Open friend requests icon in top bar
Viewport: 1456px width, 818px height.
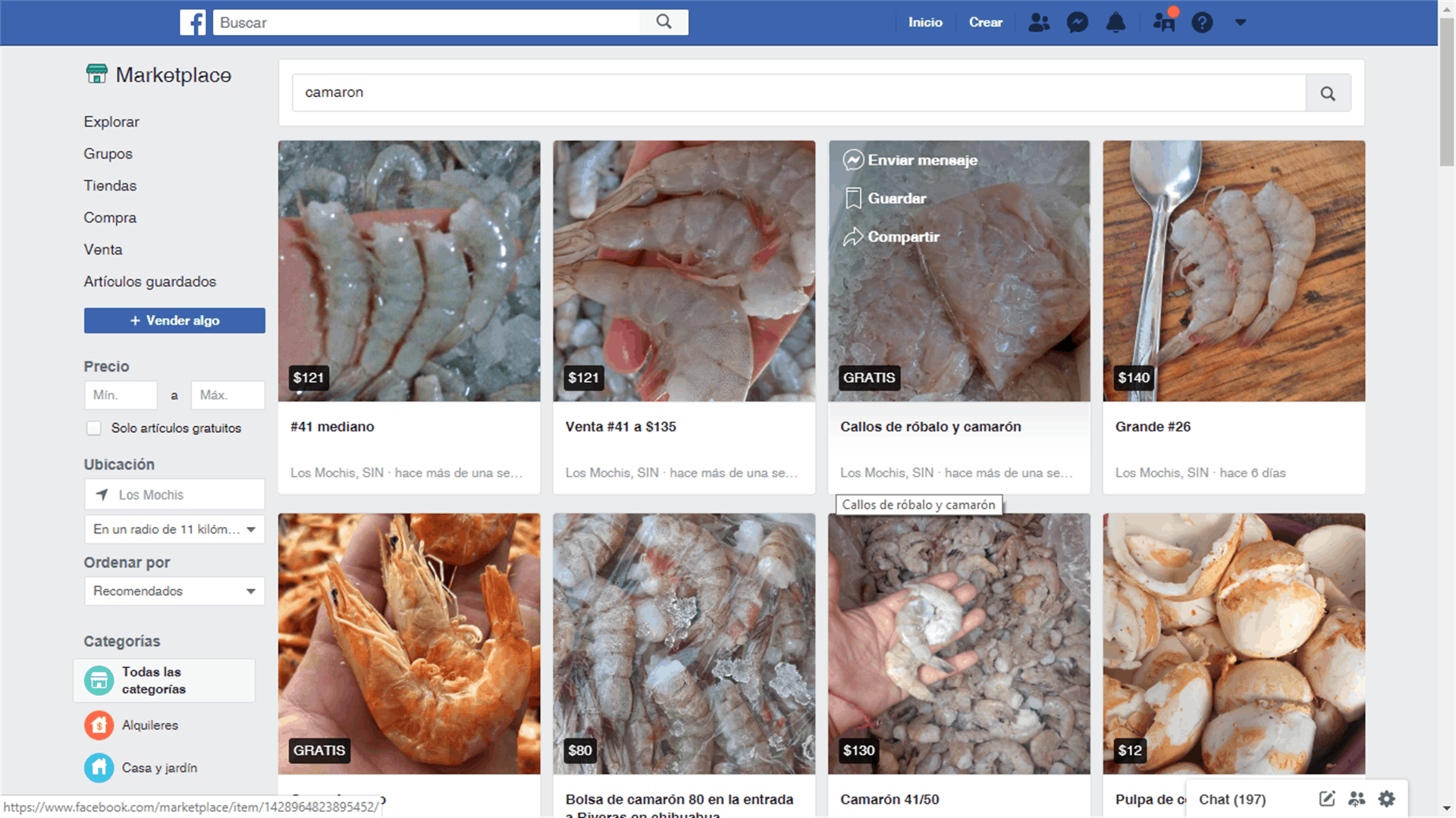(x=1039, y=23)
